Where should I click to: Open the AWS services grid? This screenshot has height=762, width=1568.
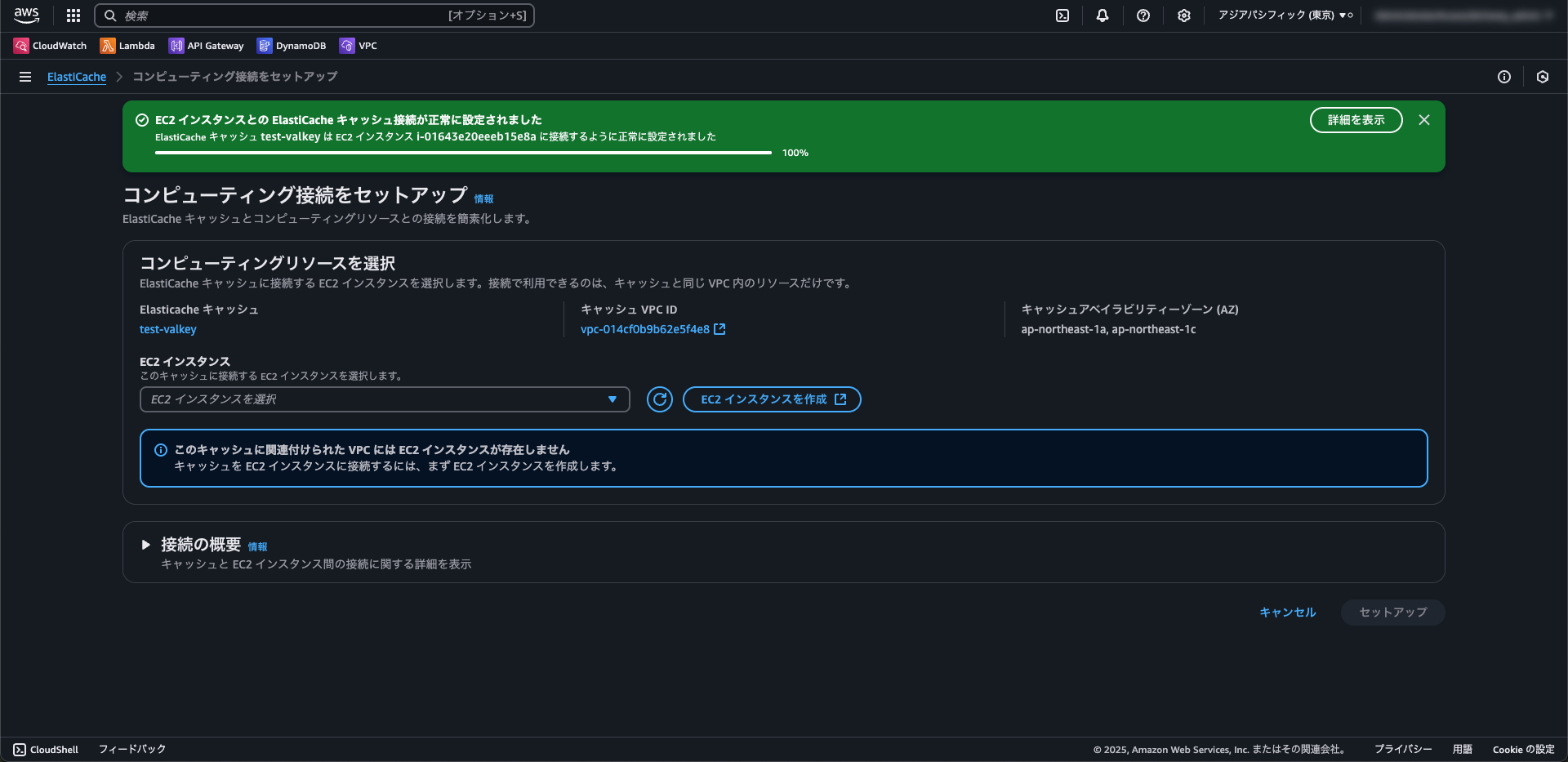click(x=73, y=16)
